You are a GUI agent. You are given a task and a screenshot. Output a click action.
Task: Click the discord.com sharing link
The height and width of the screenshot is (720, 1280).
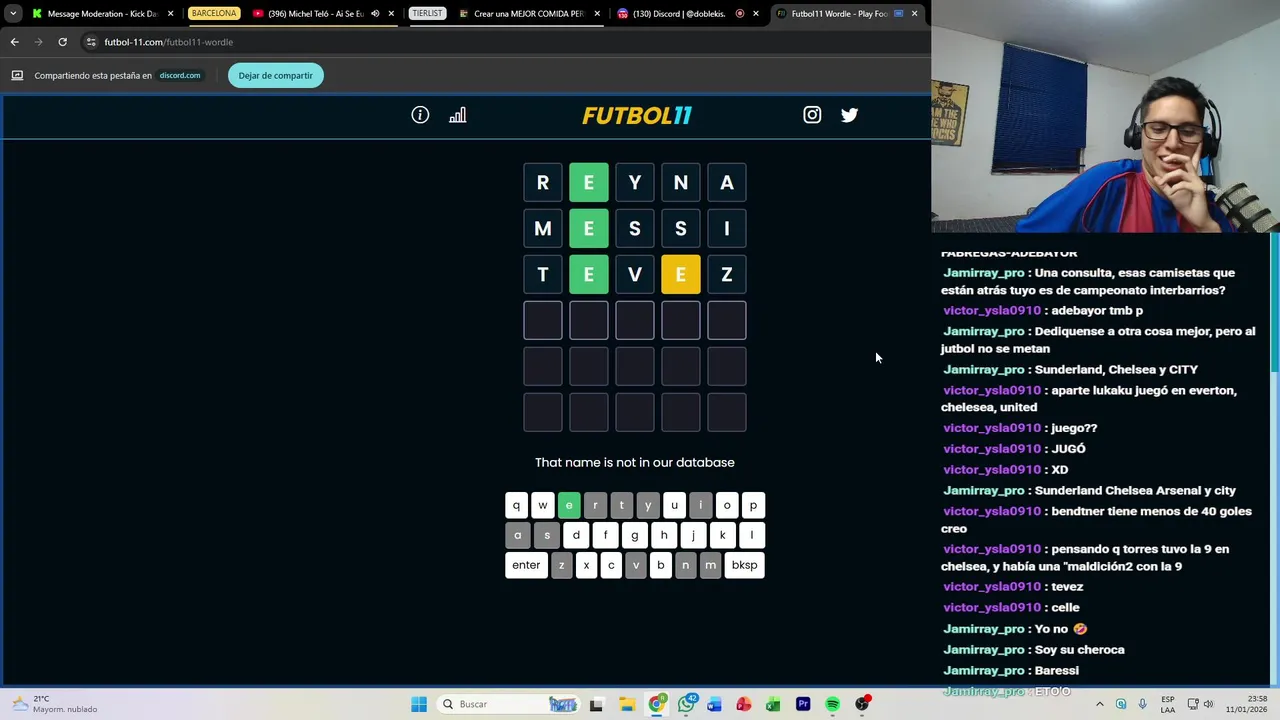coord(180,75)
